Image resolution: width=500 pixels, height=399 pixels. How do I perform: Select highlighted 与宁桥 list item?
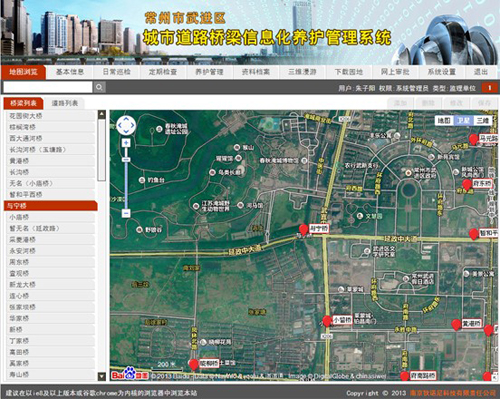51,206
